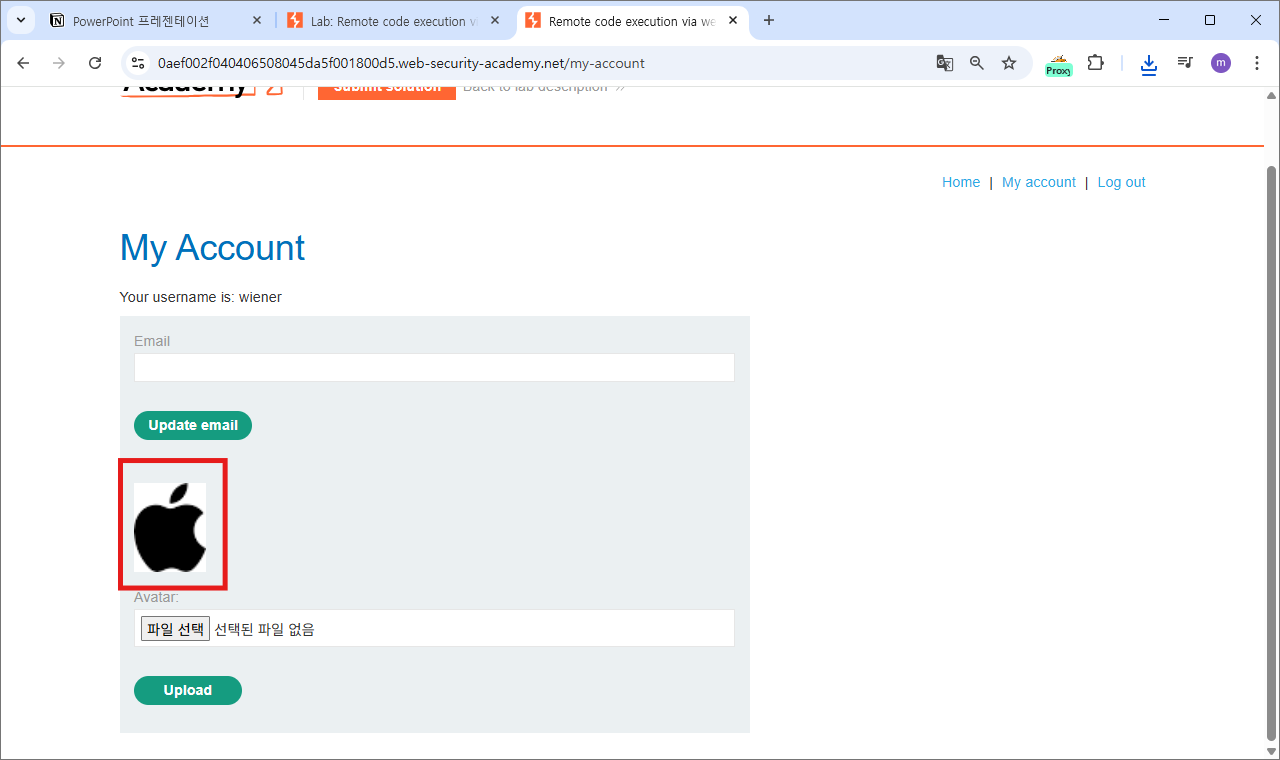
Task: Click 'Your username is: wiener' text
Action: pyautogui.click(x=200, y=297)
